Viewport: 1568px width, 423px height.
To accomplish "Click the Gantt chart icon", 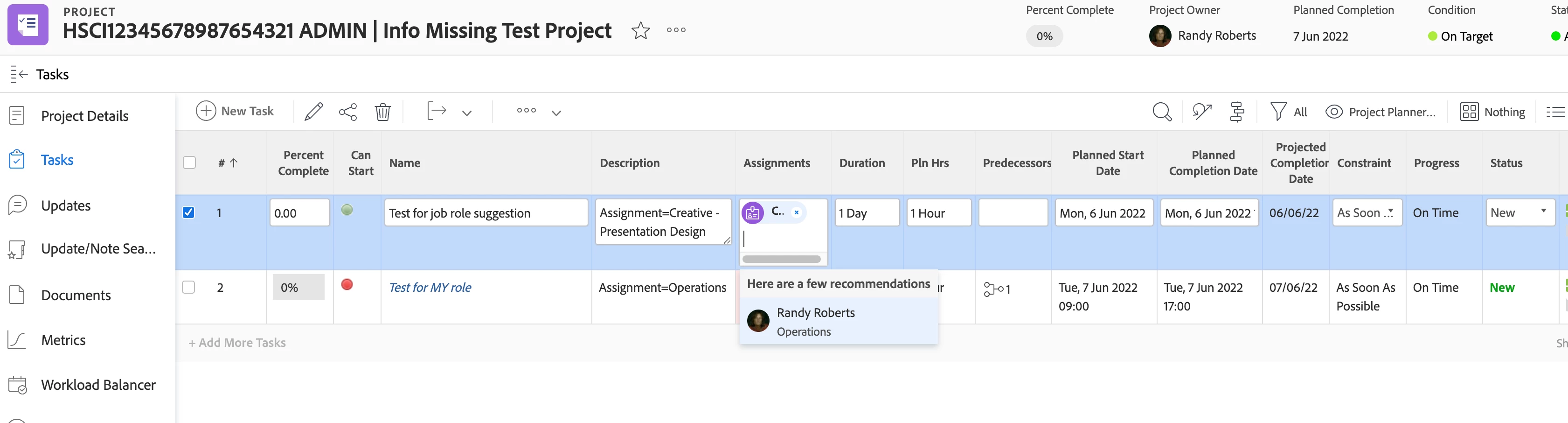I will click(1236, 112).
